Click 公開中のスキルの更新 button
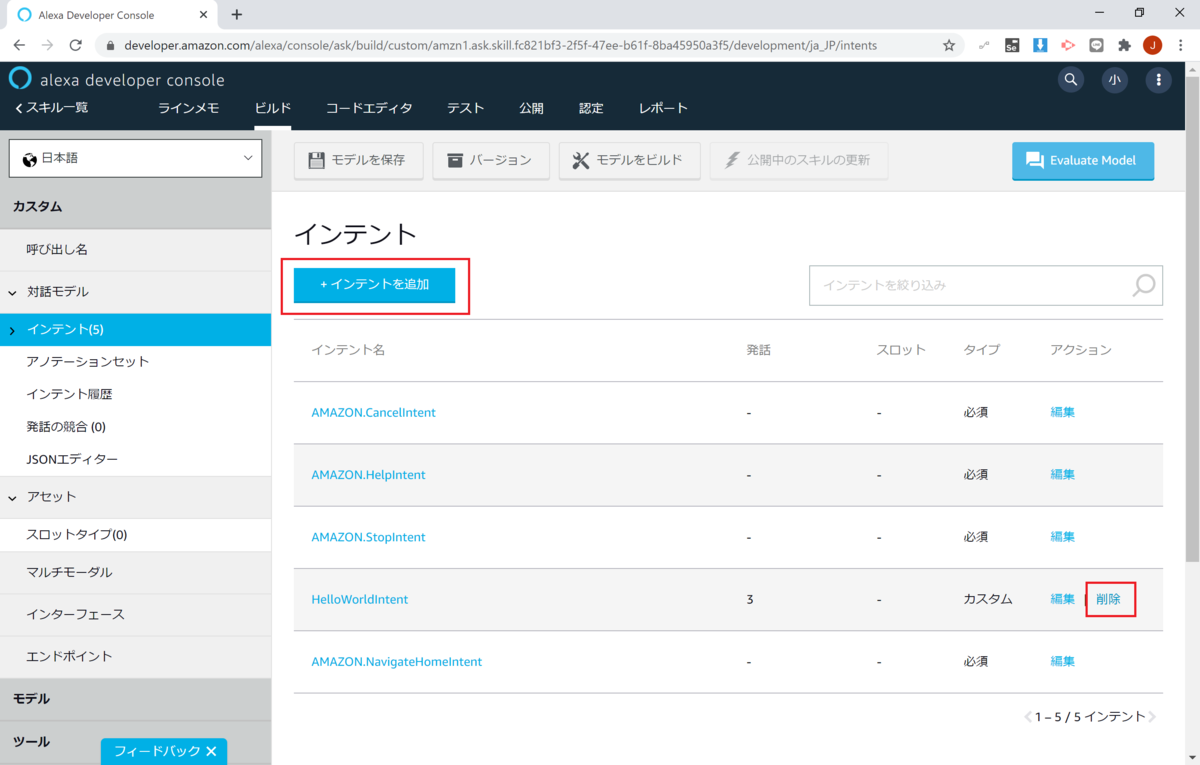1200x765 pixels. pyautogui.click(x=798, y=160)
